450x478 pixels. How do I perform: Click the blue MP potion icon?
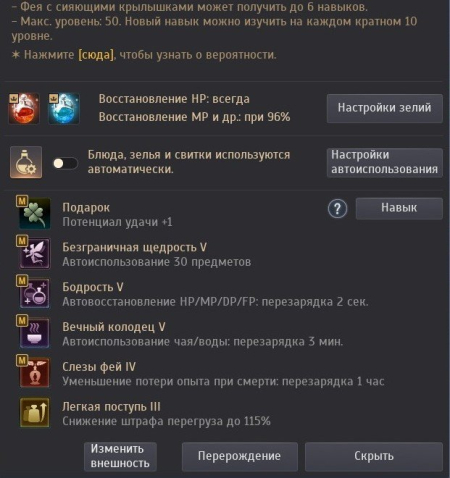pos(64,109)
